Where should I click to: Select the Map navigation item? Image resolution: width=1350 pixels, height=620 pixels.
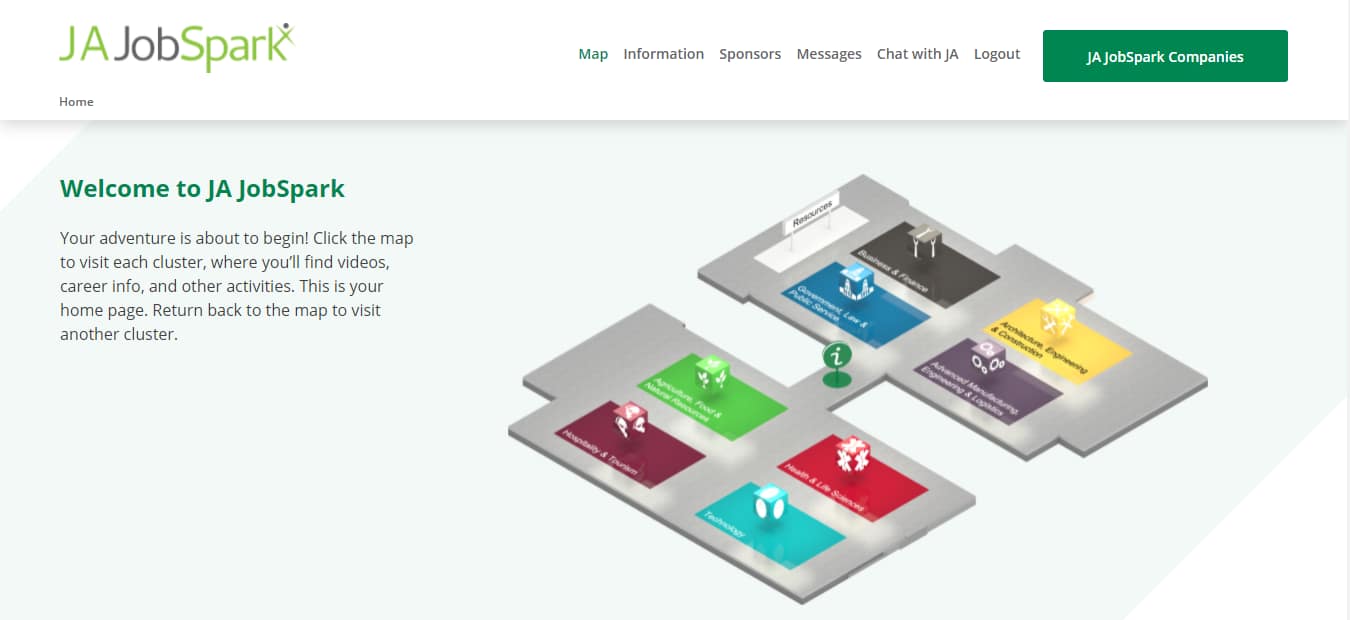593,54
